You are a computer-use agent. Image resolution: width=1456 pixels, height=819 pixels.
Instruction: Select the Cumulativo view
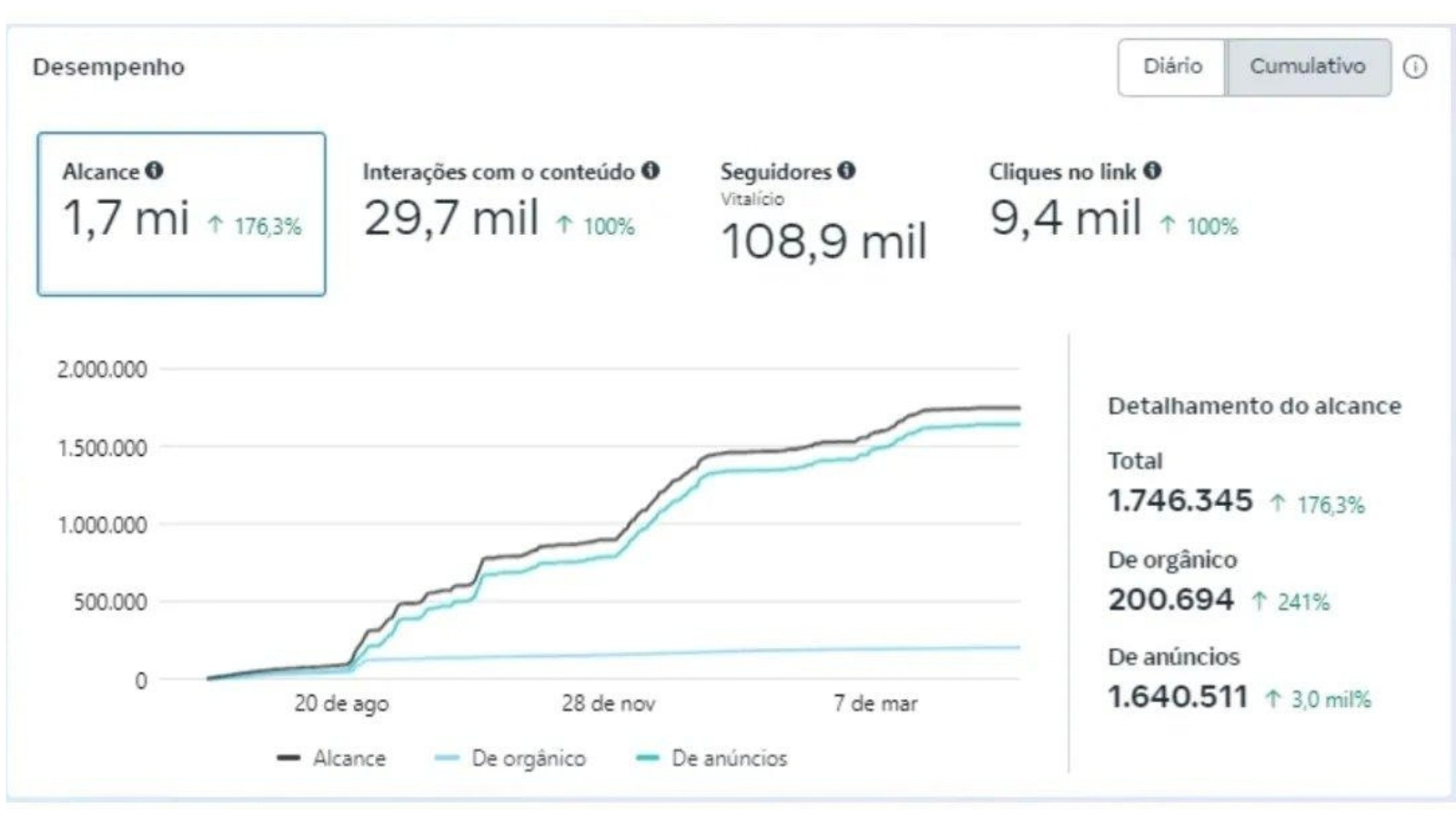pyautogui.click(x=1308, y=66)
